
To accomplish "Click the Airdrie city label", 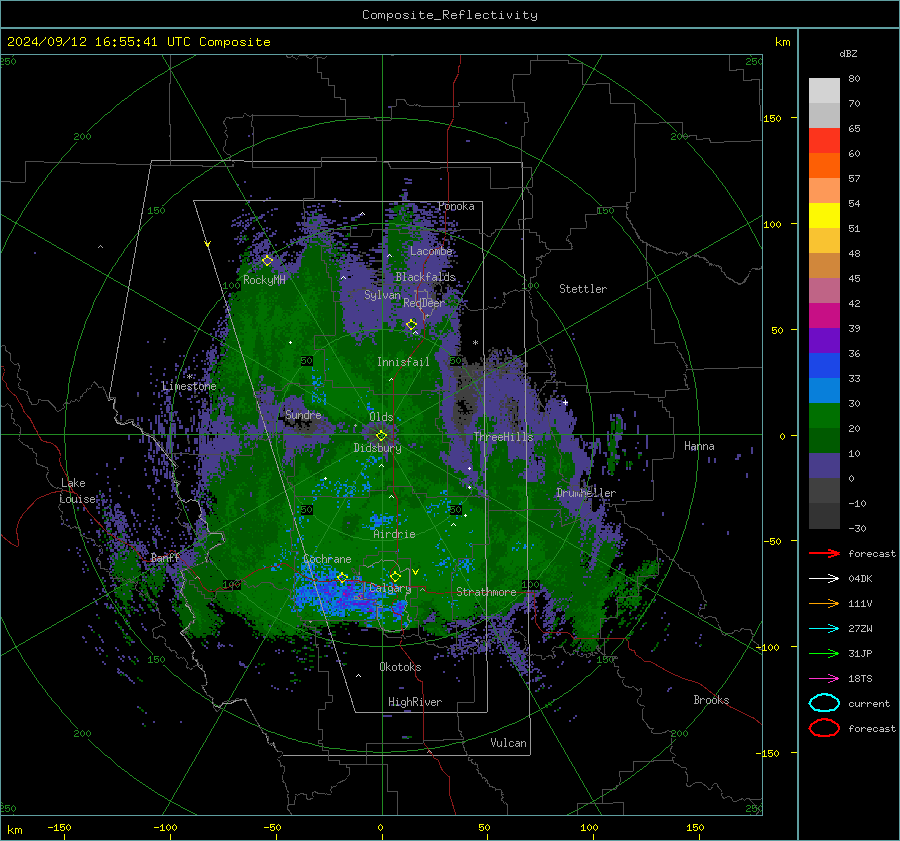I will click(x=394, y=534).
